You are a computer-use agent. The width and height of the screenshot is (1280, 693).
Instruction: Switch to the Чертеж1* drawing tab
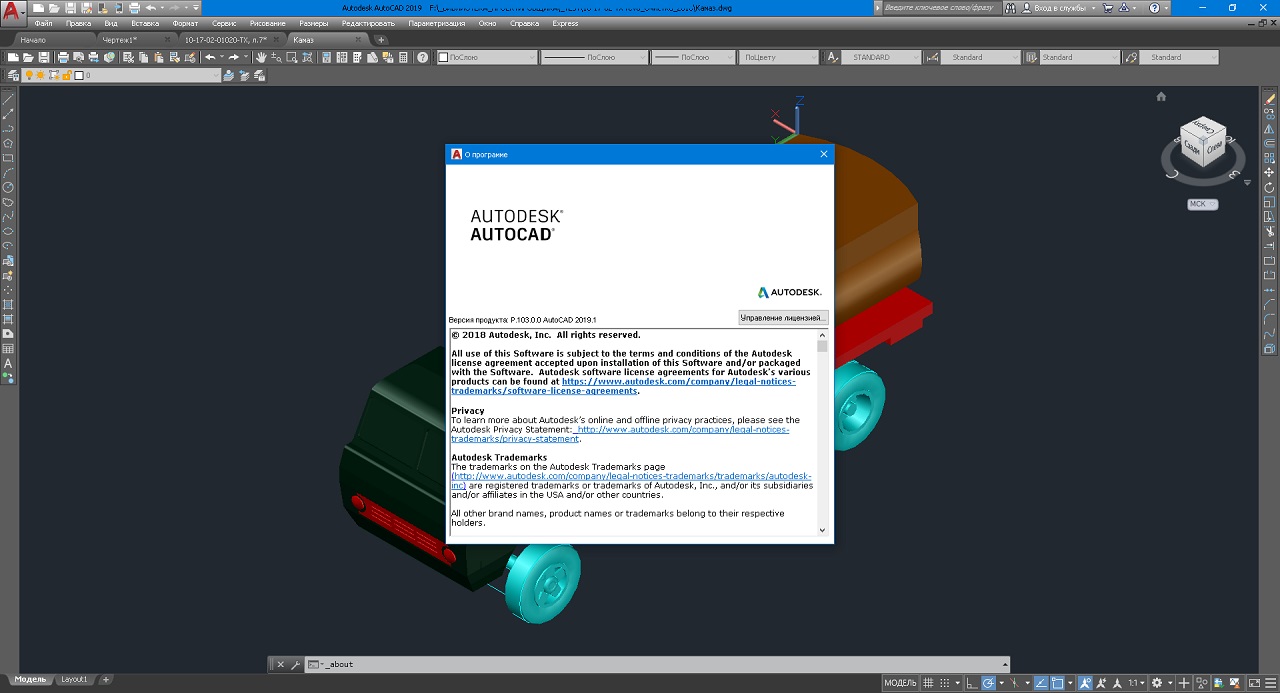point(122,40)
